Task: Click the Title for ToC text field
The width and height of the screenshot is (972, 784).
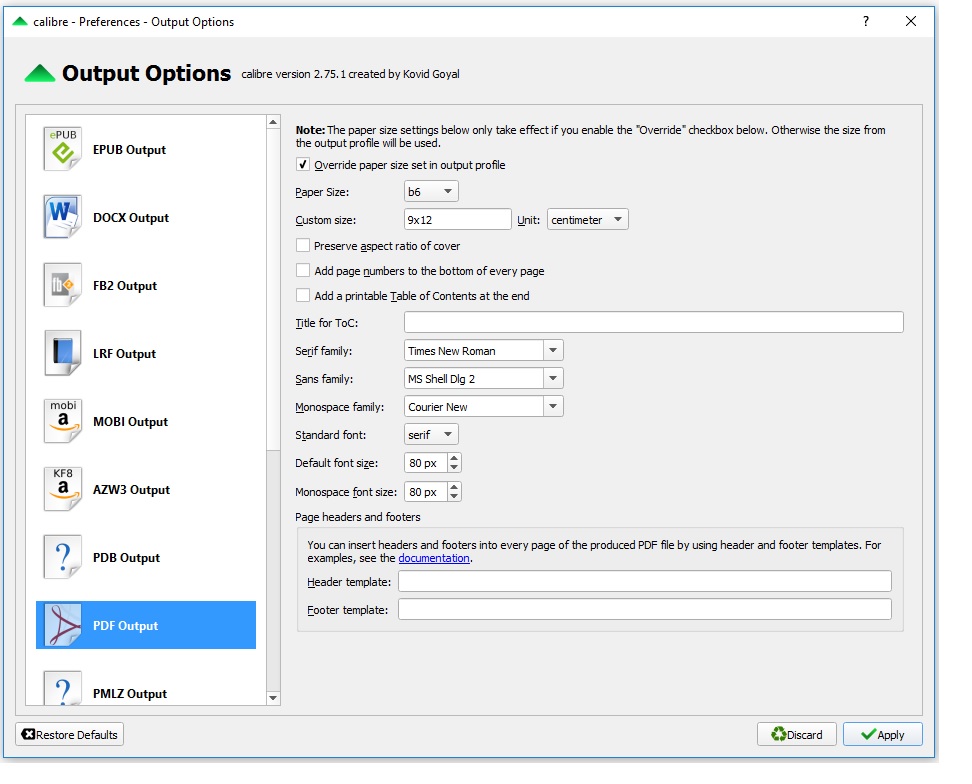Action: click(653, 322)
